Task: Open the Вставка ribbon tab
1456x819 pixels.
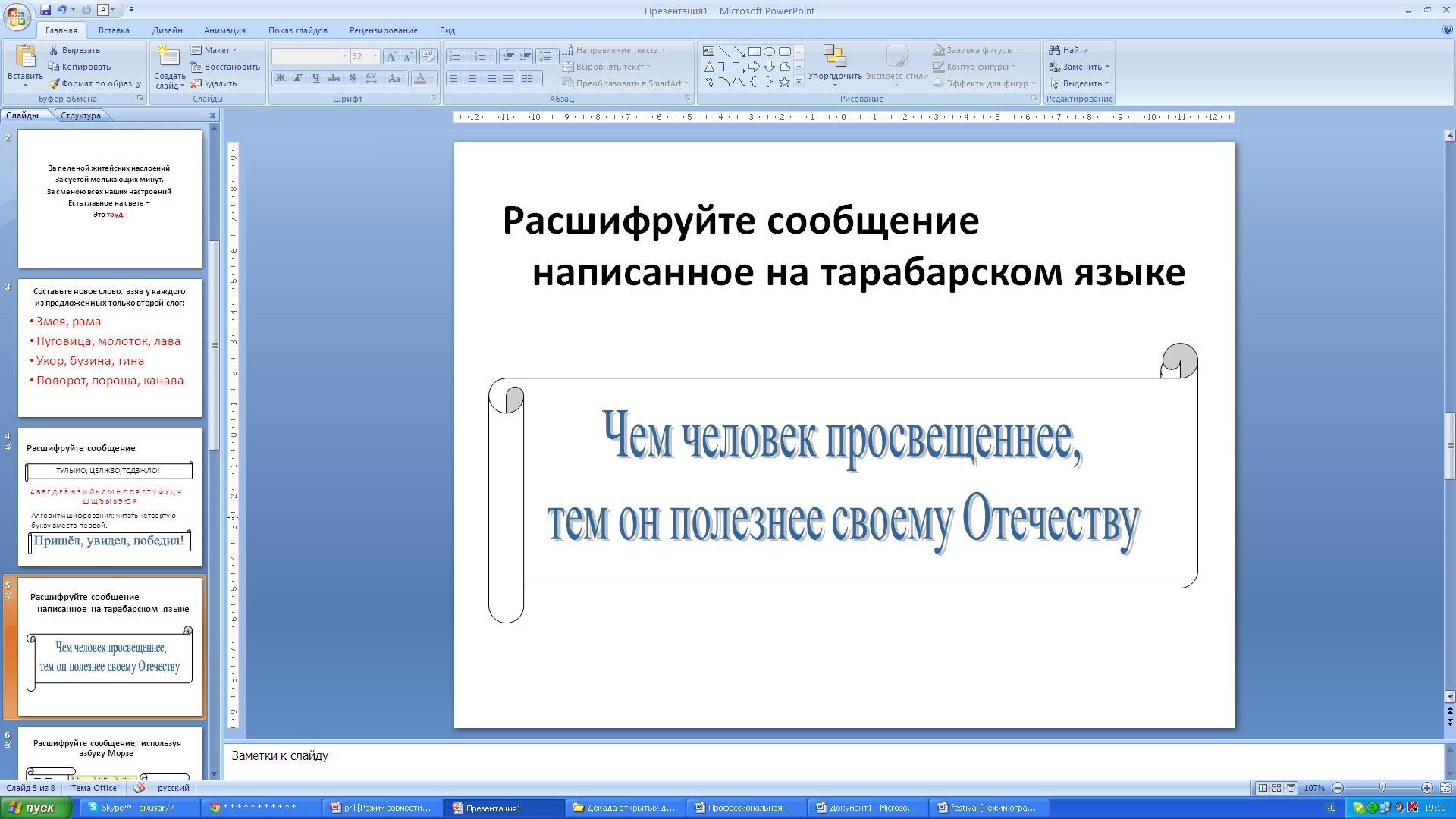Action: coord(114,30)
